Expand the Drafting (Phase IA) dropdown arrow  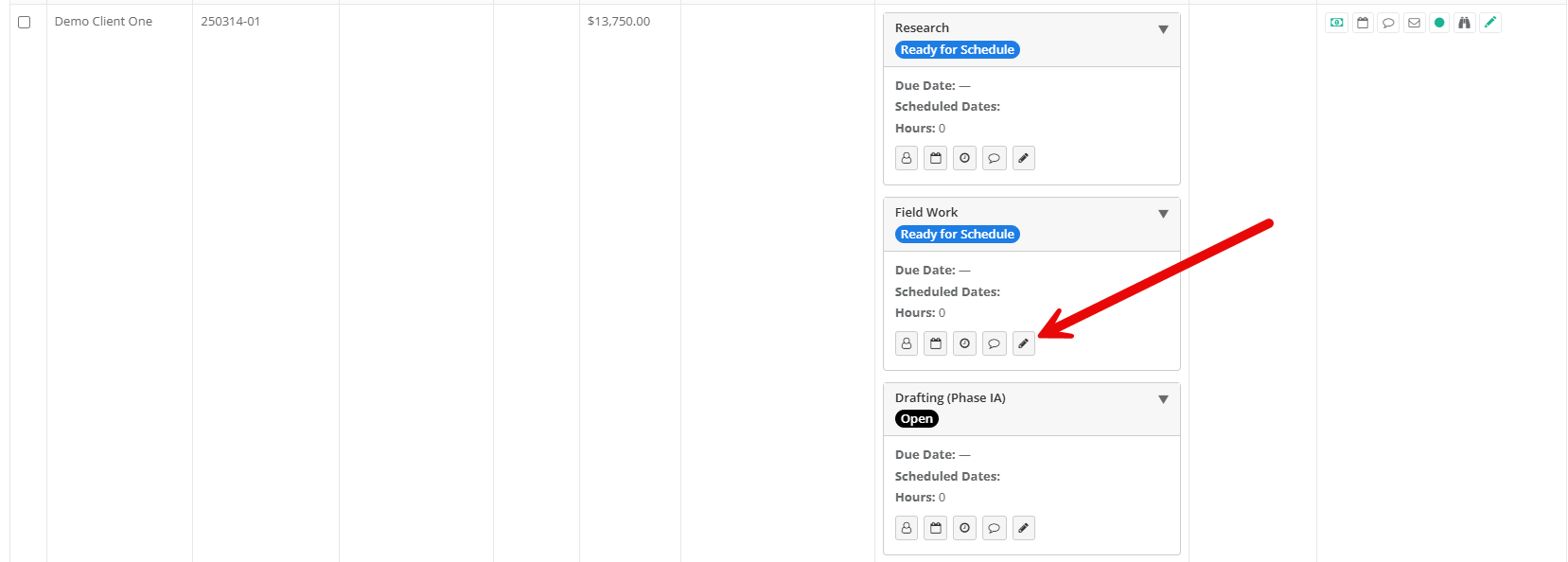(x=1163, y=399)
